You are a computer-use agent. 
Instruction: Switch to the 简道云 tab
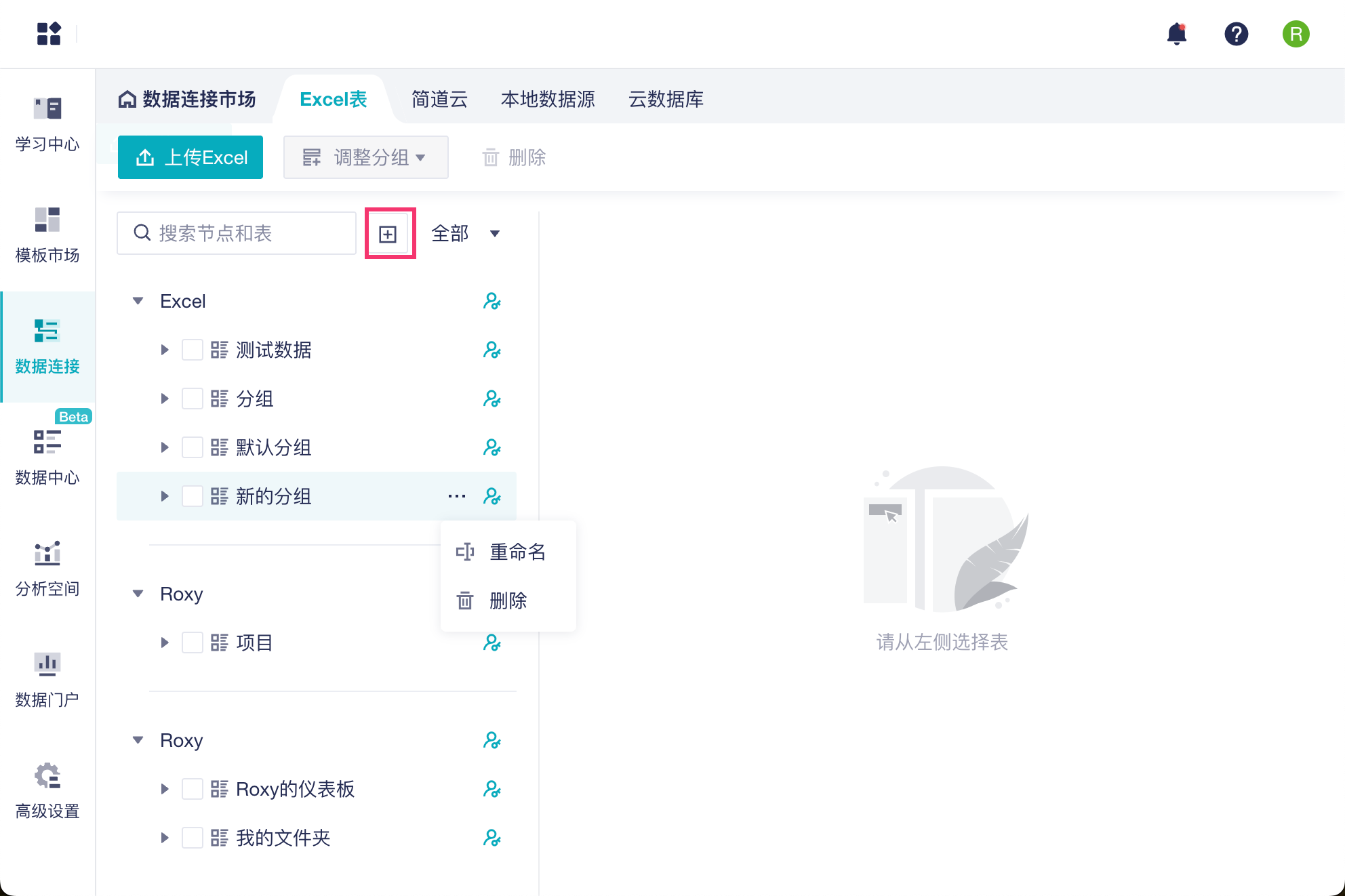pyautogui.click(x=439, y=100)
